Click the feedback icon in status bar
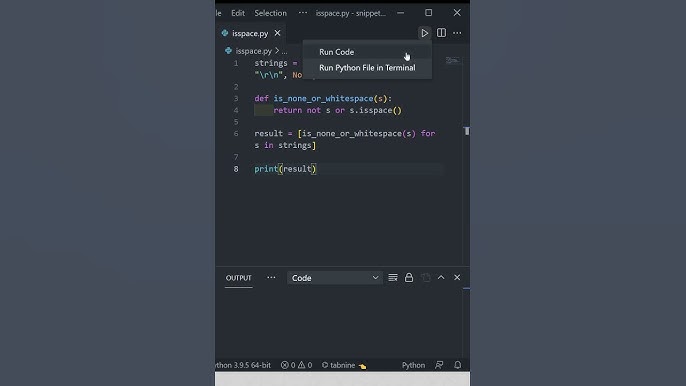The width and height of the screenshot is (686, 386). 439,365
